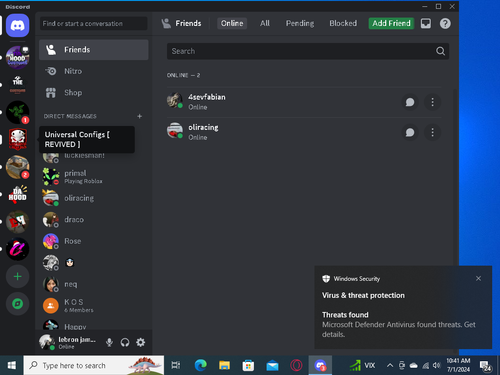Click the search magnifier icon in friends search
The image size is (500, 375).
pos(440,51)
